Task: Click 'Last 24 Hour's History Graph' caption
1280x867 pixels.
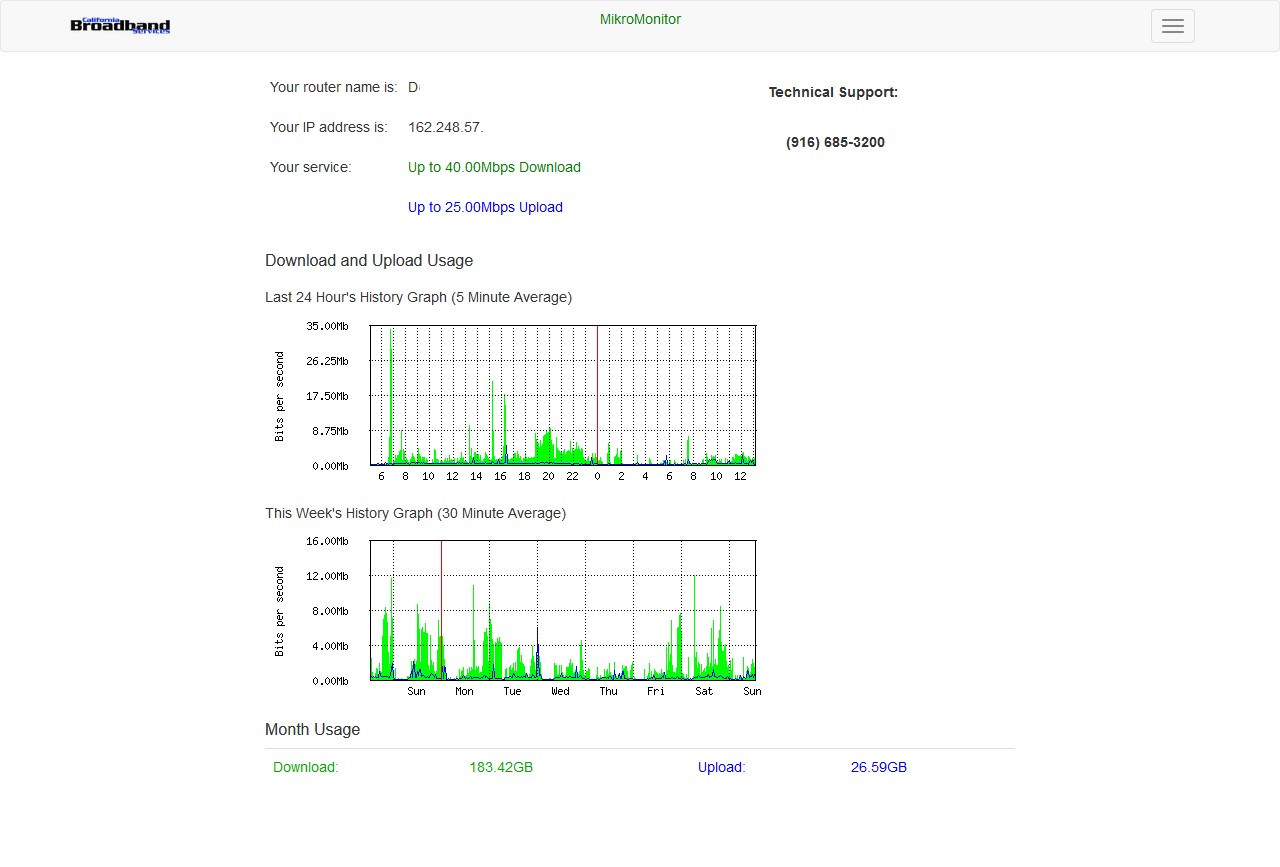Action: pos(418,297)
